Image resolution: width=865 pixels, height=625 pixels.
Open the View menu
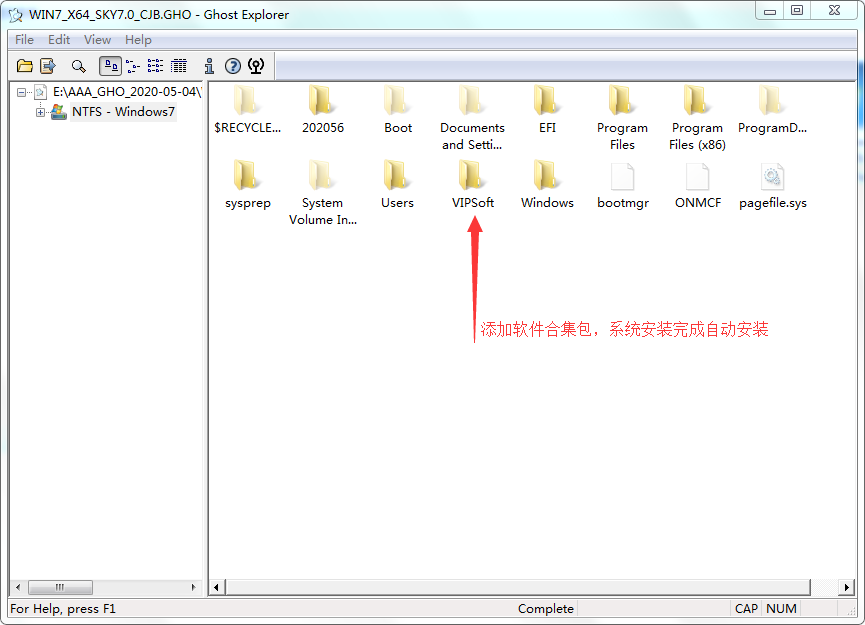(x=98, y=40)
